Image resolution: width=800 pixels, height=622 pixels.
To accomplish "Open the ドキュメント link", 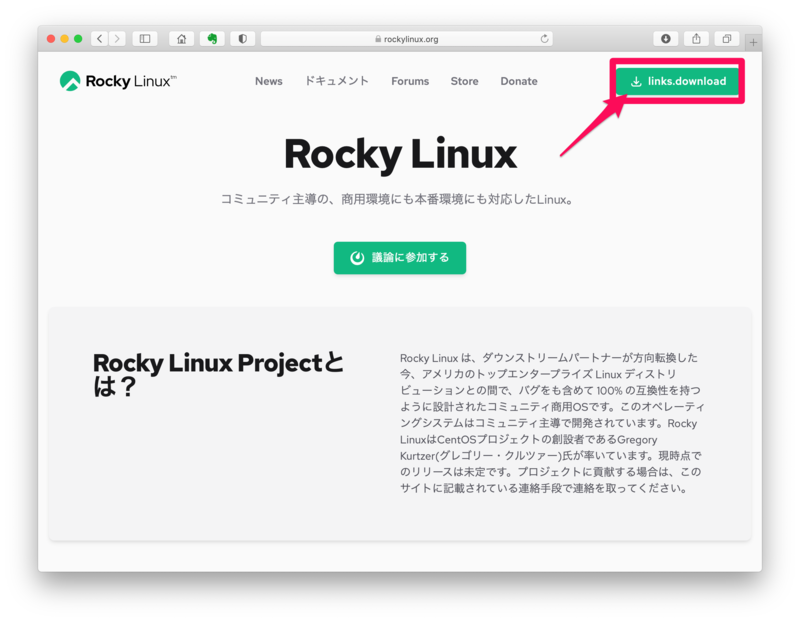I will pyautogui.click(x=336, y=81).
